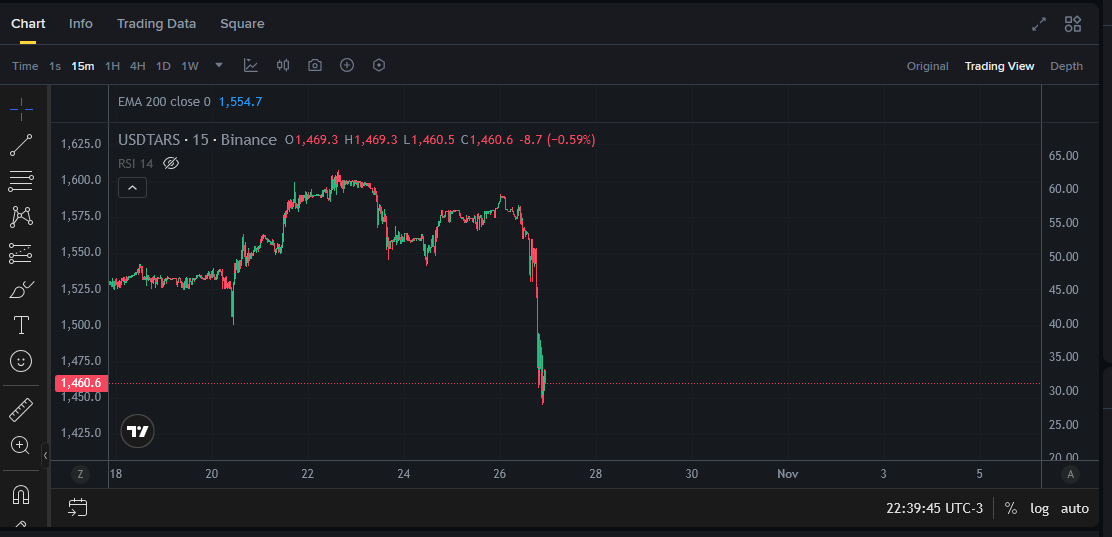Screen dimensions: 1112x537
Task: Switch to the Info tab
Action: (x=81, y=23)
